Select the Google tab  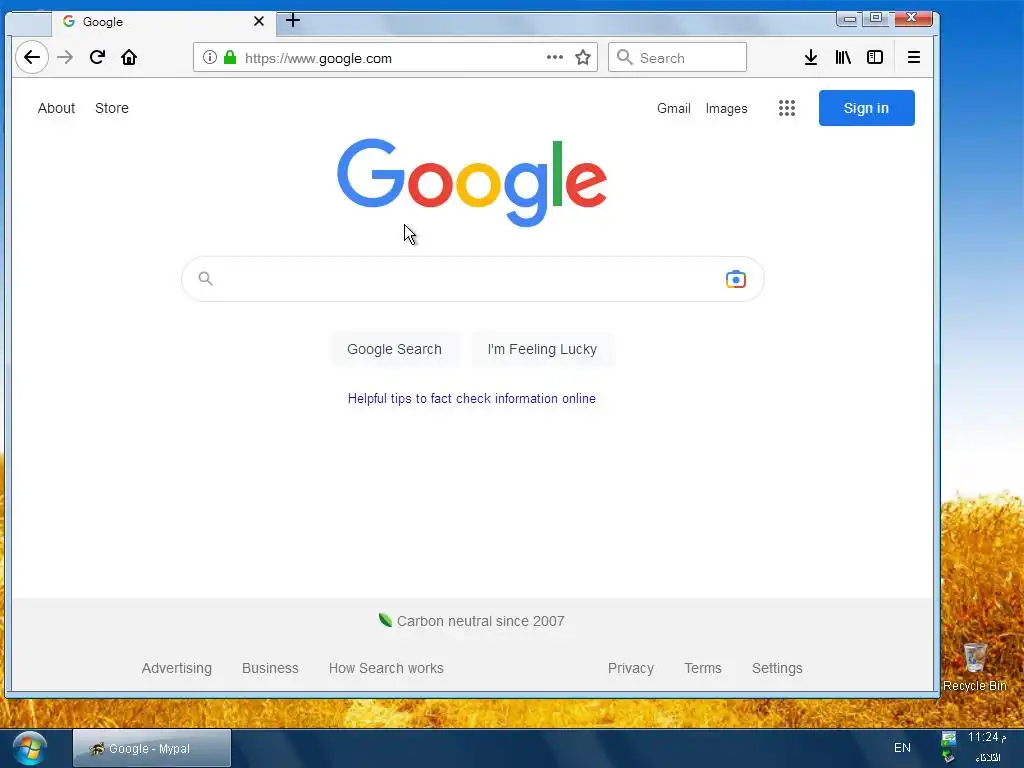163,22
